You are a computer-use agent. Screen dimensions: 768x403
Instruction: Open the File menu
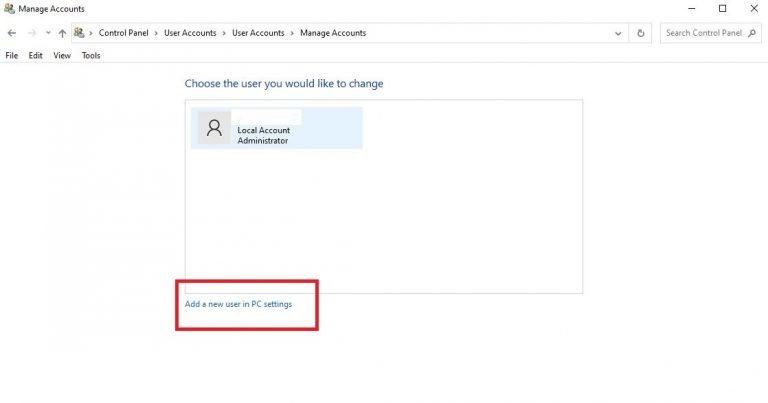(12, 55)
